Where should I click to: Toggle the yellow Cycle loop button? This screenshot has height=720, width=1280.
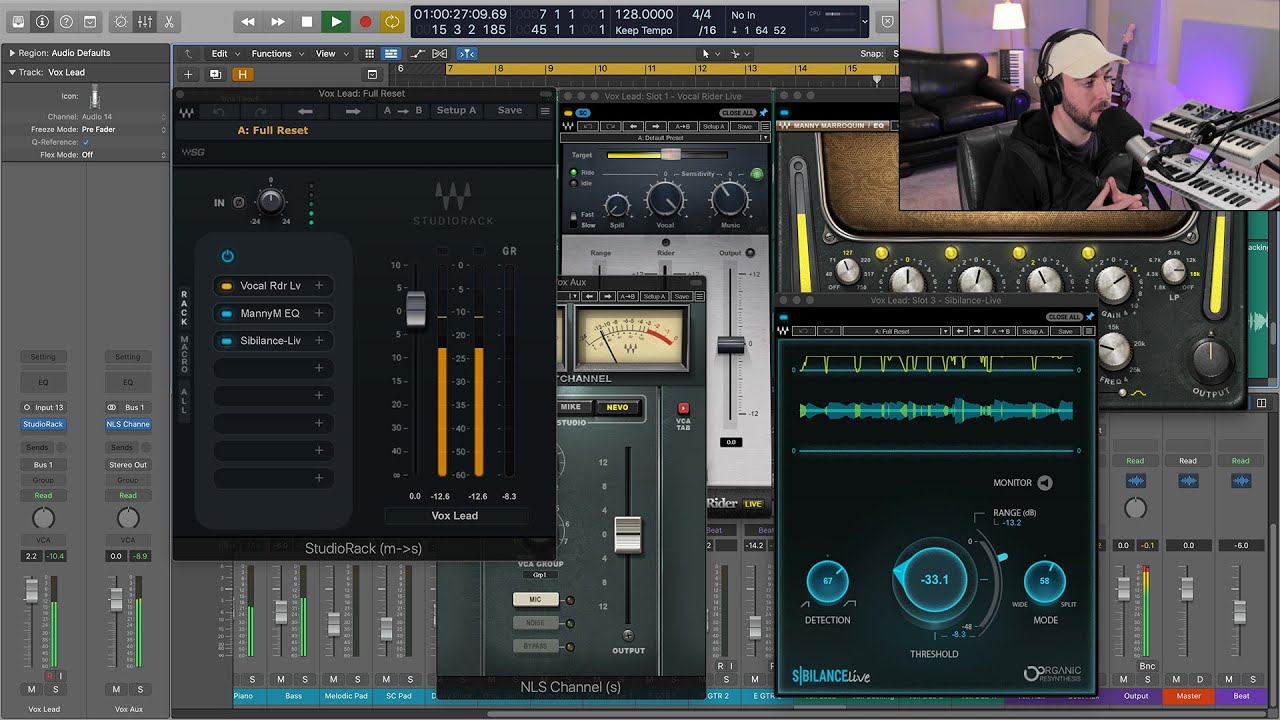pos(393,21)
